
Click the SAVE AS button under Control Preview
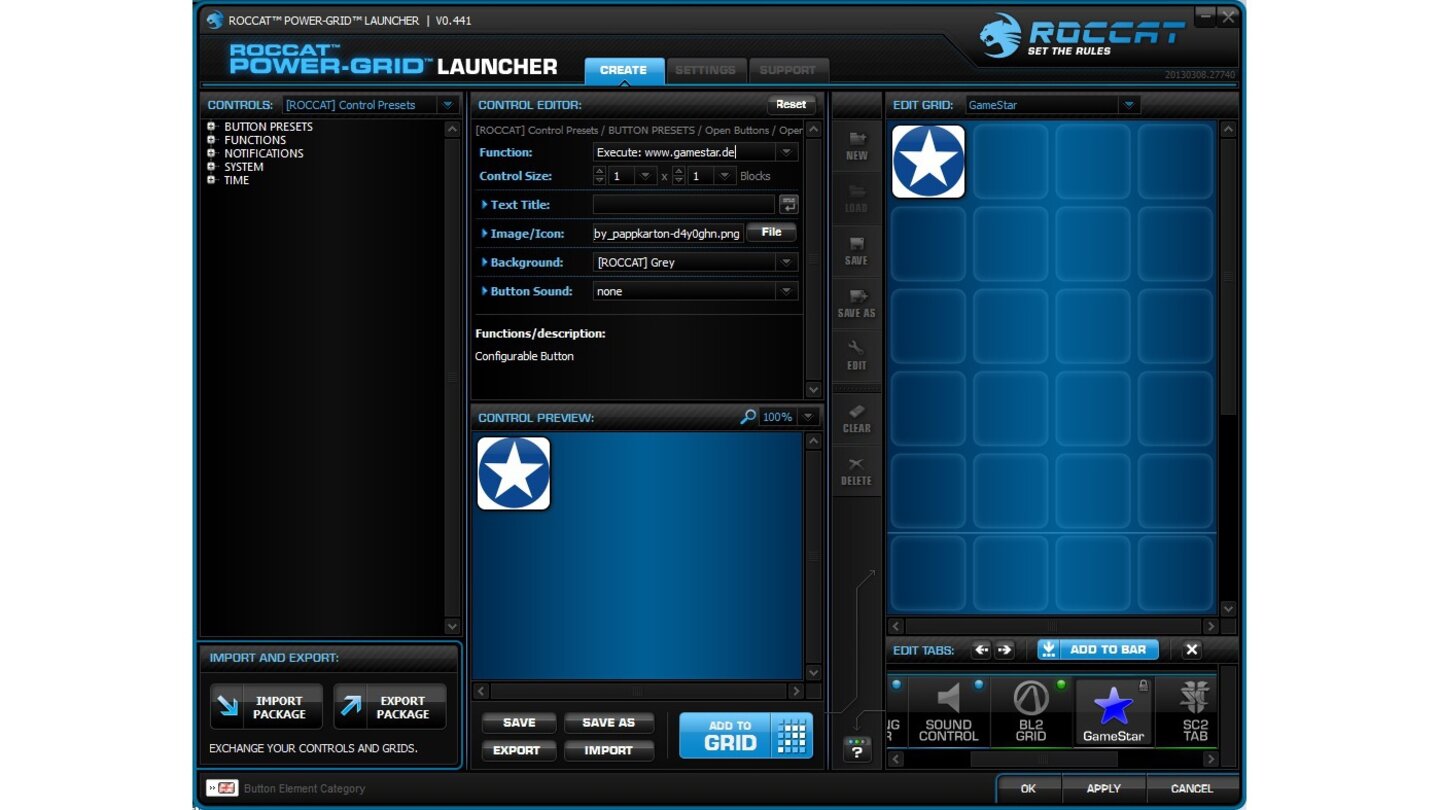pos(608,723)
